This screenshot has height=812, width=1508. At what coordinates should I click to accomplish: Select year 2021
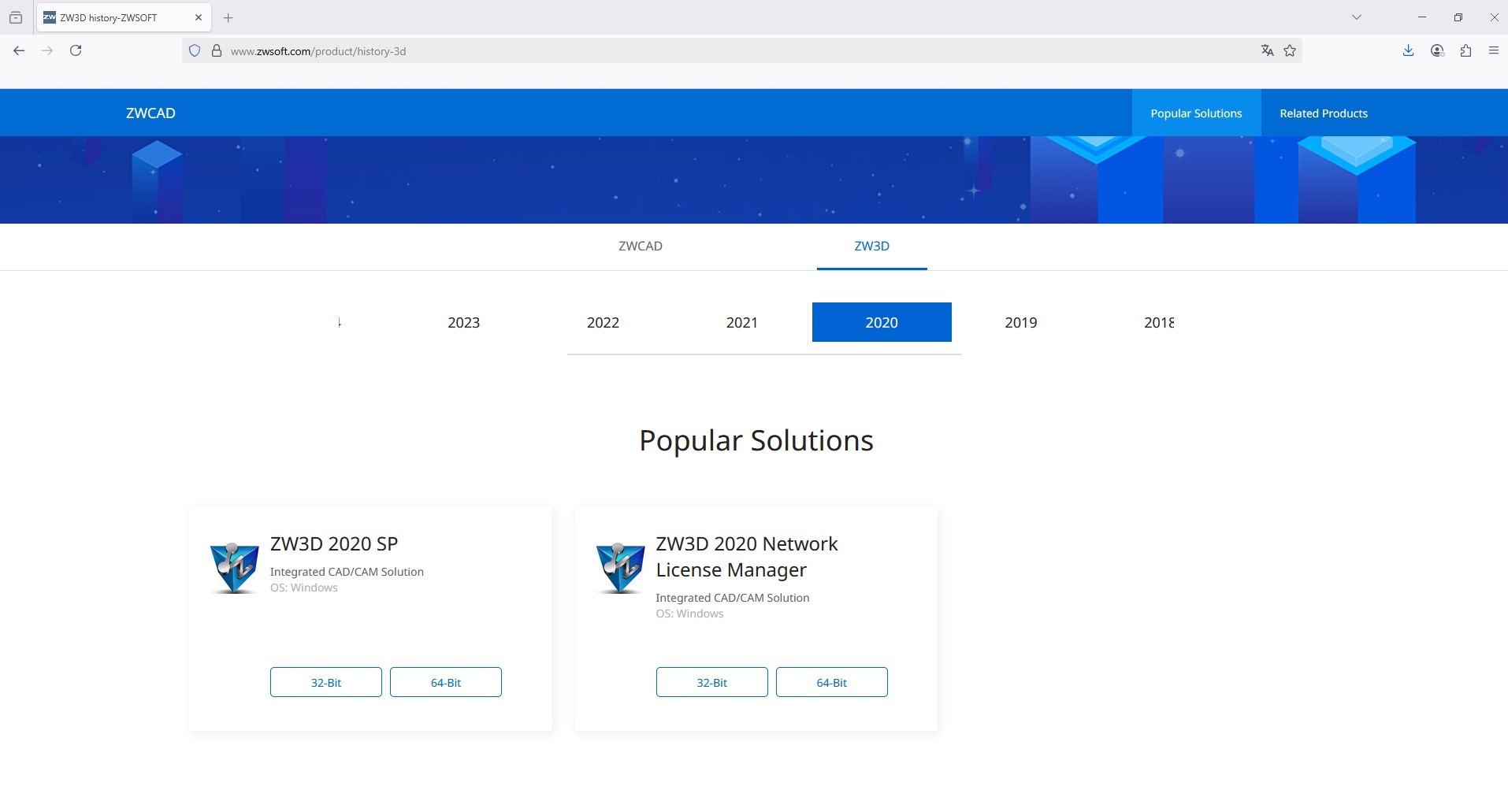(x=742, y=322)
